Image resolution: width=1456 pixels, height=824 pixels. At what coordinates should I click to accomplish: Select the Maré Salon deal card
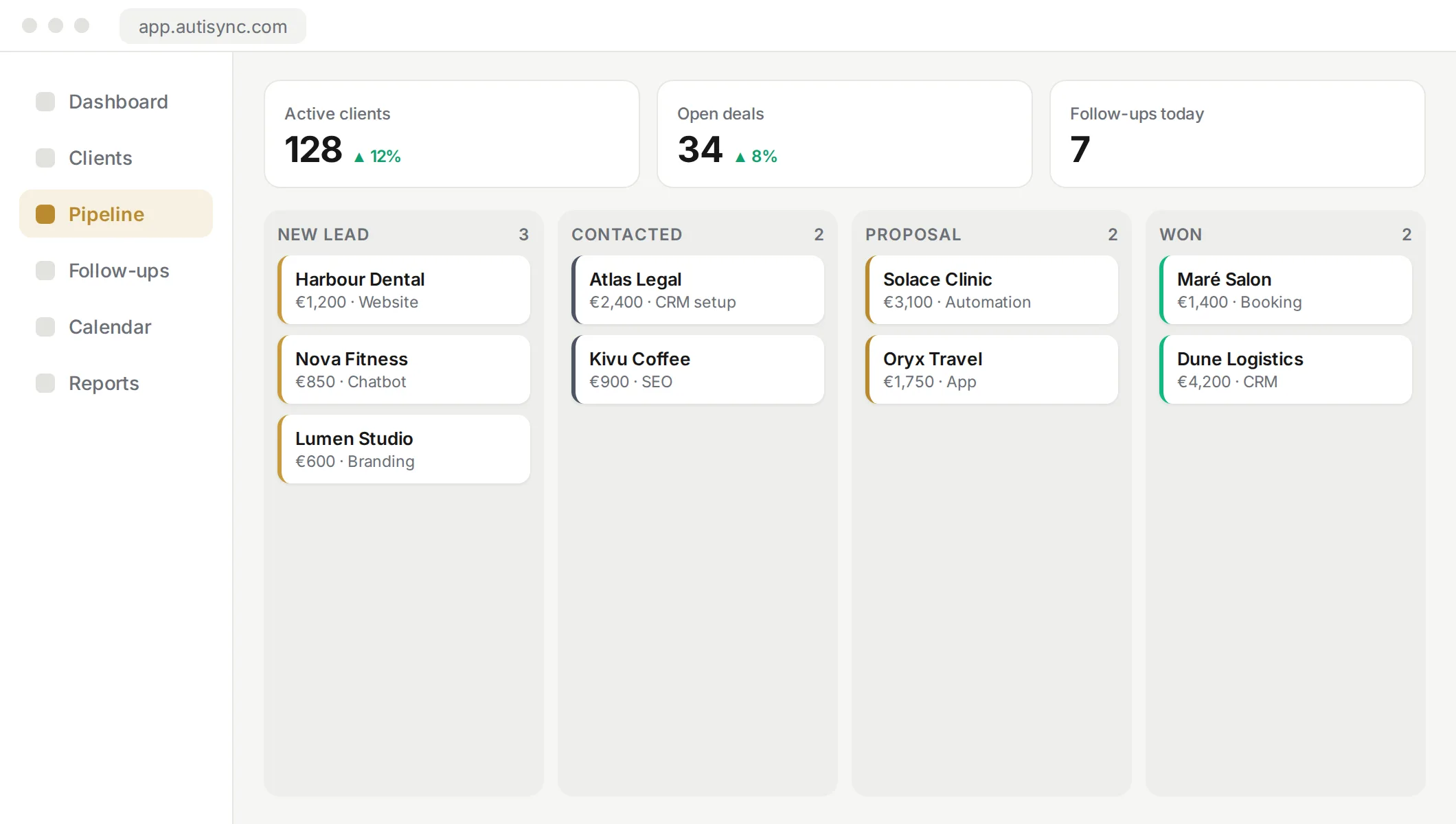pos(1286,290)
